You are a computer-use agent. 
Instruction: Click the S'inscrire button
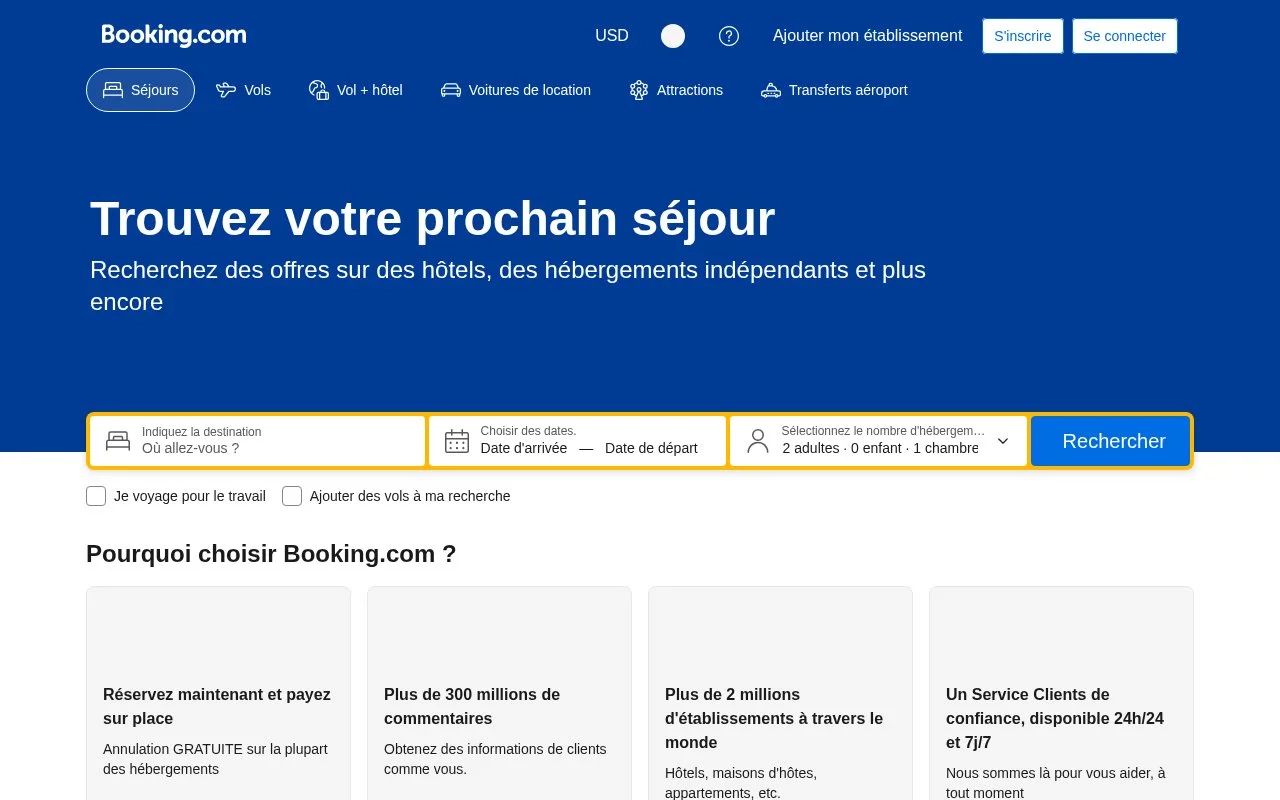point(1023,36)
